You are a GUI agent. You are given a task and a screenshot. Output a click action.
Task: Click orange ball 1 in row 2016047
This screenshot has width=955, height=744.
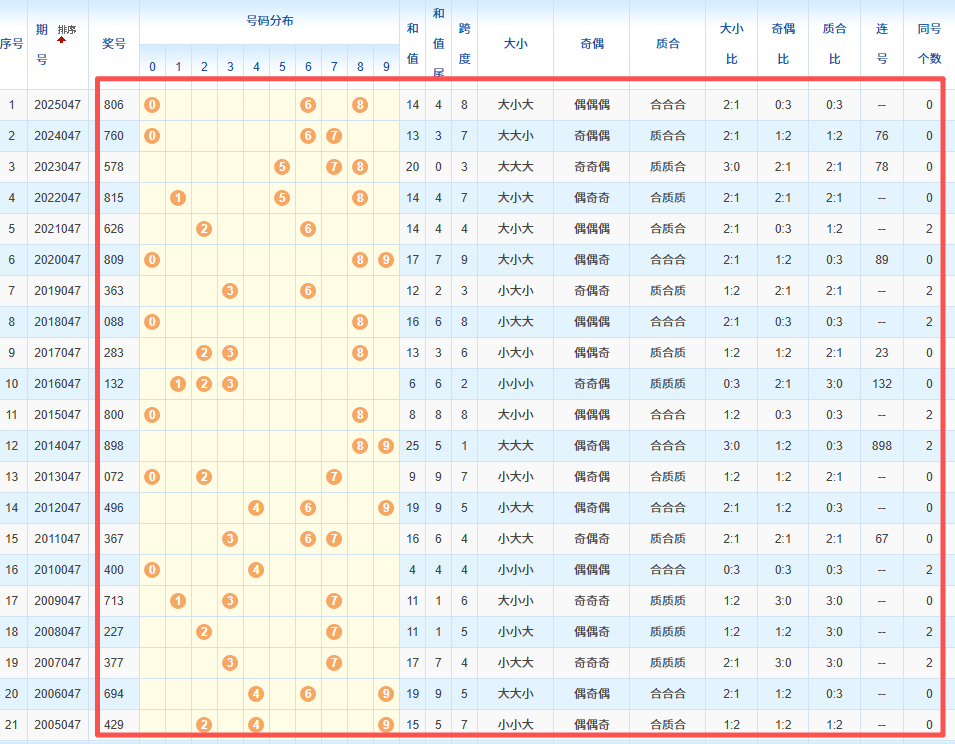click(178, 384)
